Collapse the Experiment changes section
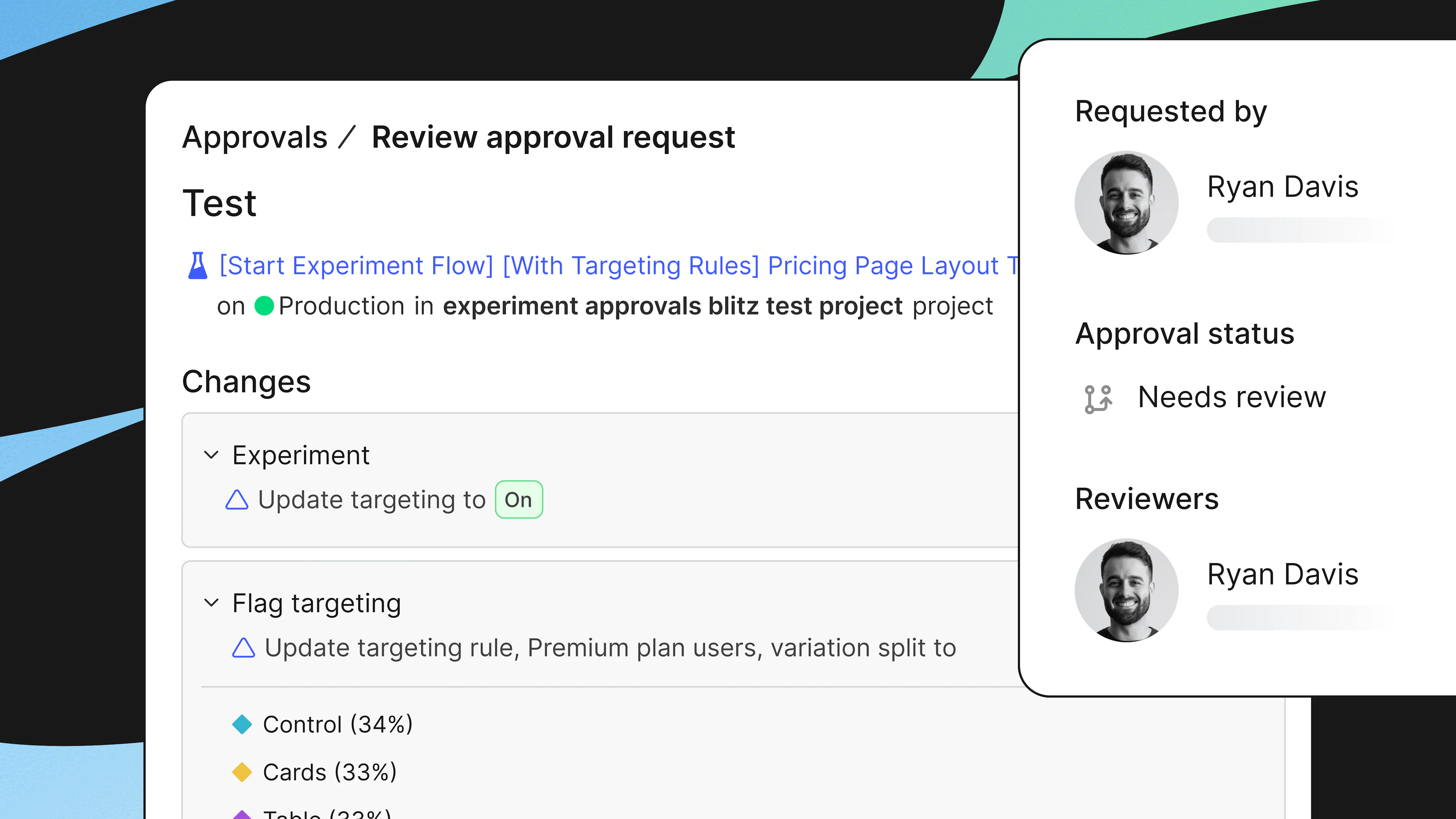 (211, 455)
